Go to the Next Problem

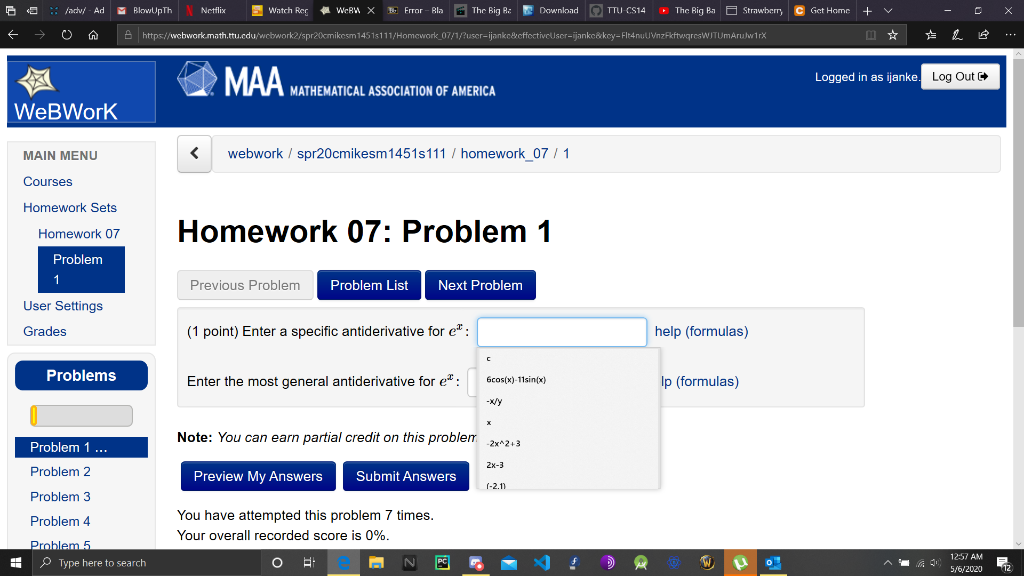point(480,285)
